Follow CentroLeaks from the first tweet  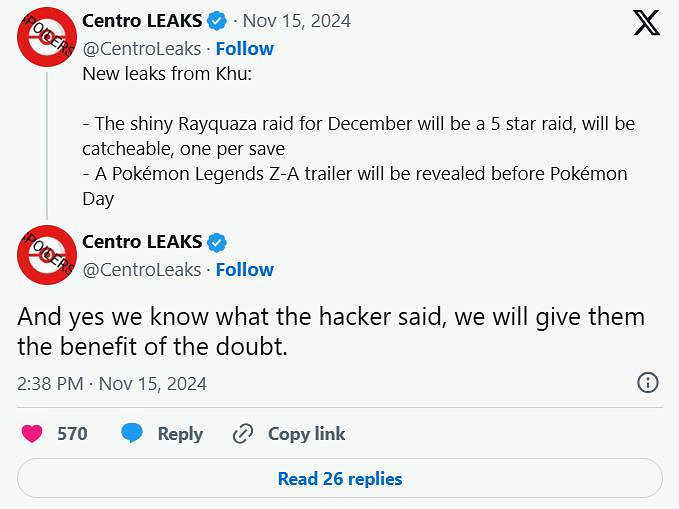[245, 48]
